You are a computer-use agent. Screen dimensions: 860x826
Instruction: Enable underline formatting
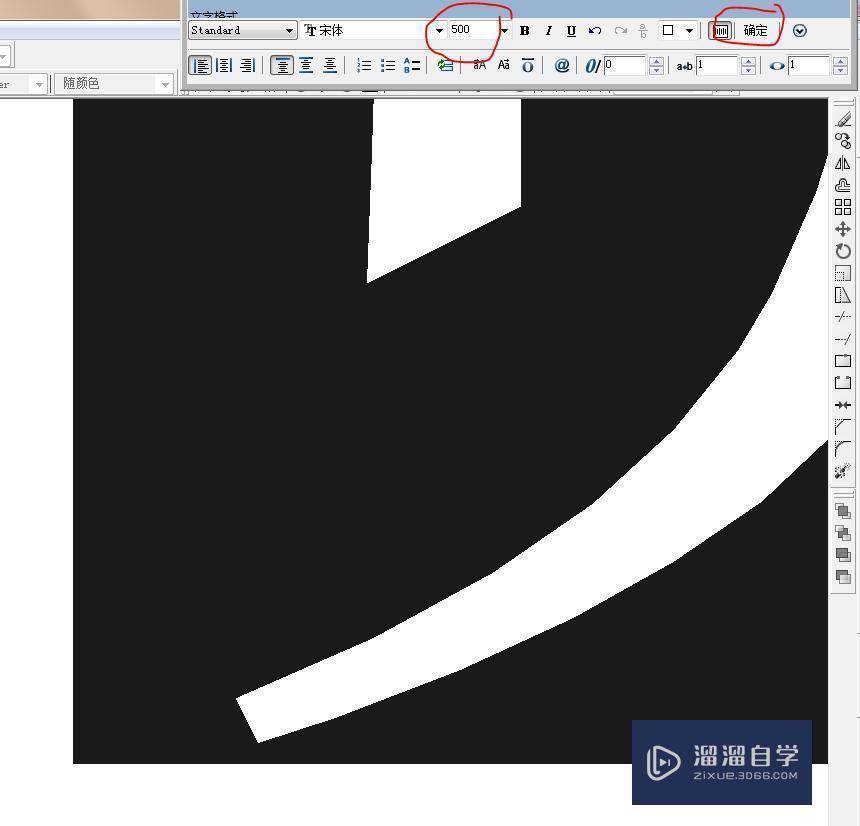tap(570, 31)
